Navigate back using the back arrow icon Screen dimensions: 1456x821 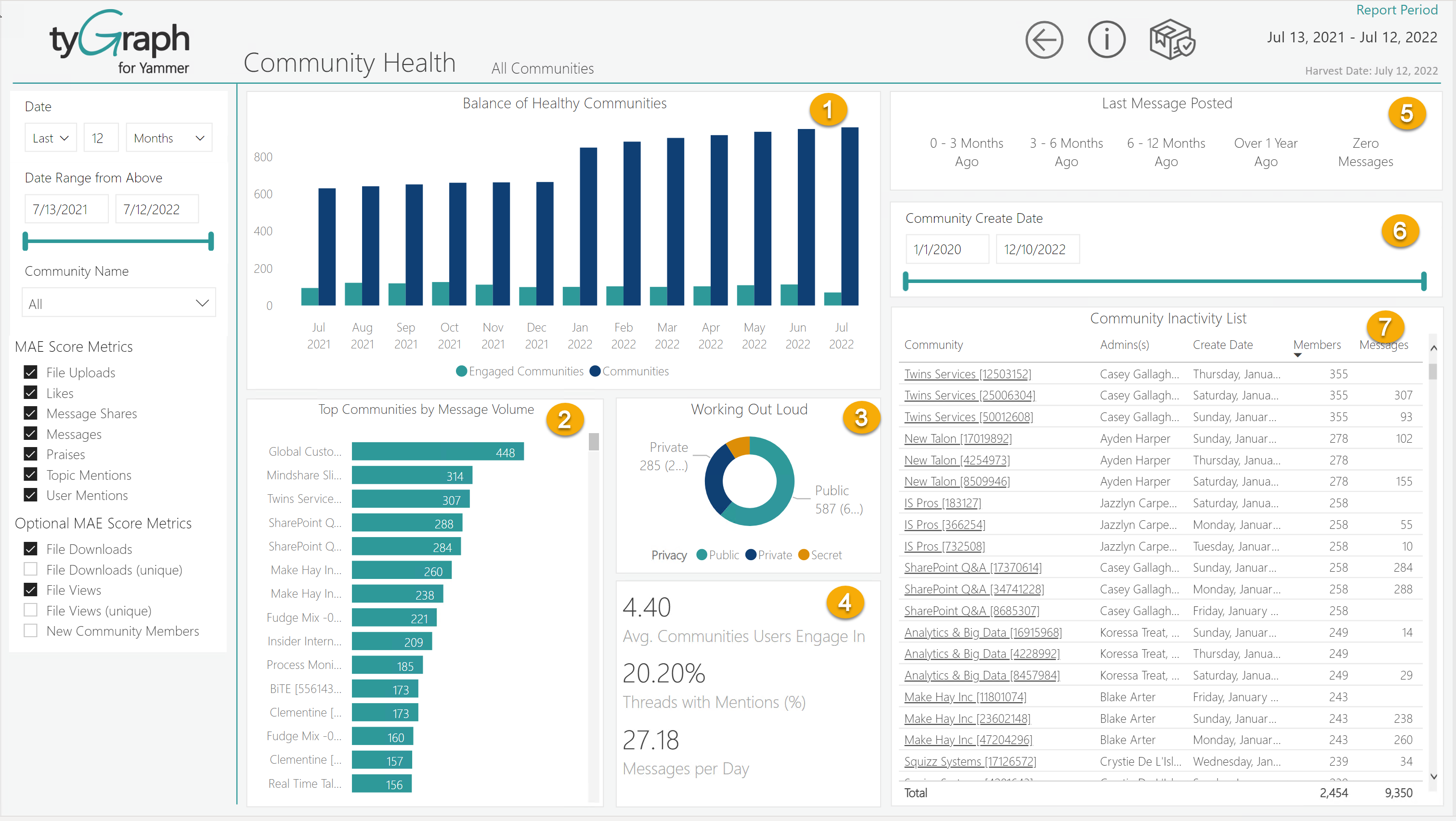tap(1043, 39)
